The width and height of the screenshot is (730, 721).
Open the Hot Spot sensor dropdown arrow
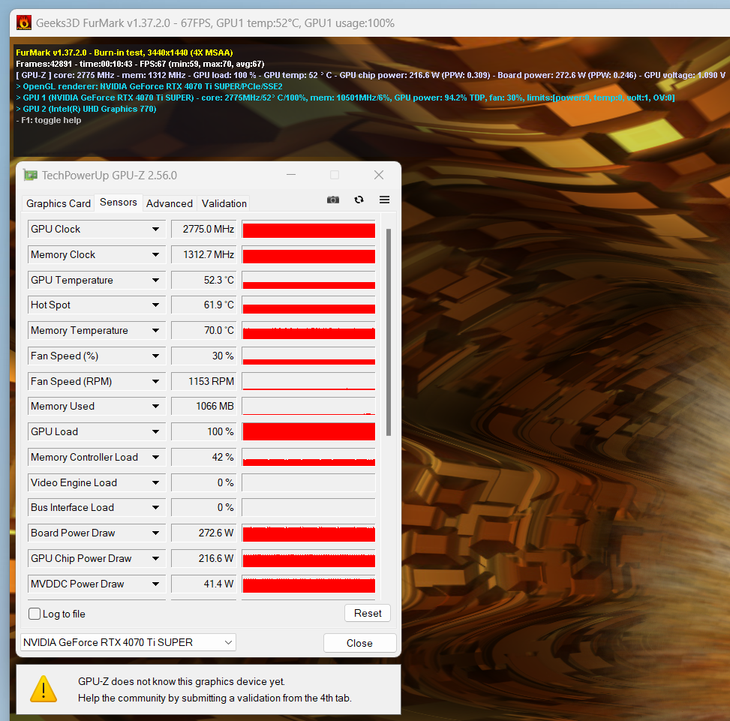point(155,305)
